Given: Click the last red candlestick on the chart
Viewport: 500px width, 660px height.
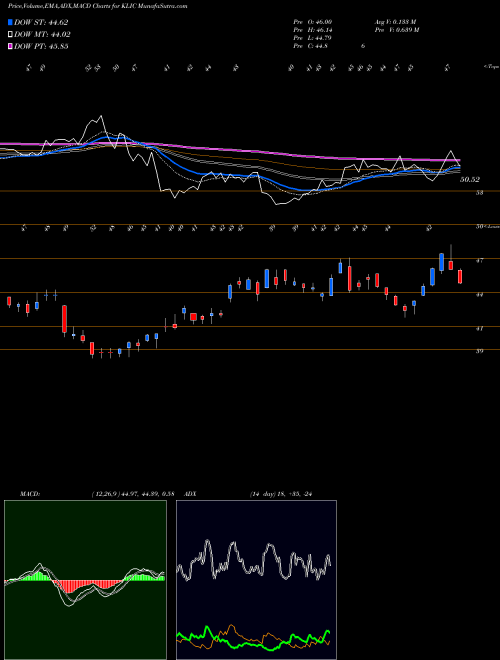Looking at the screenshot, I should (460, 277).
